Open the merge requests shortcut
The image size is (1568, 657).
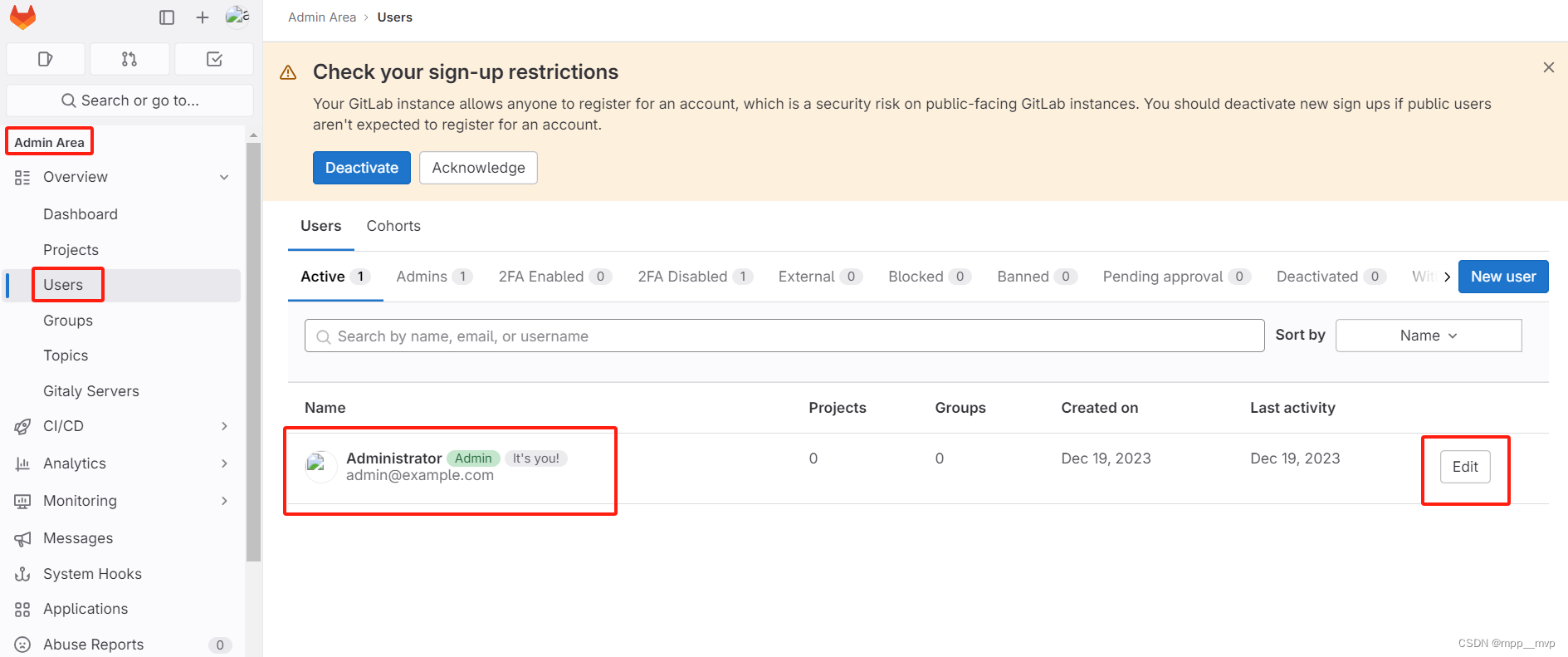129,59
